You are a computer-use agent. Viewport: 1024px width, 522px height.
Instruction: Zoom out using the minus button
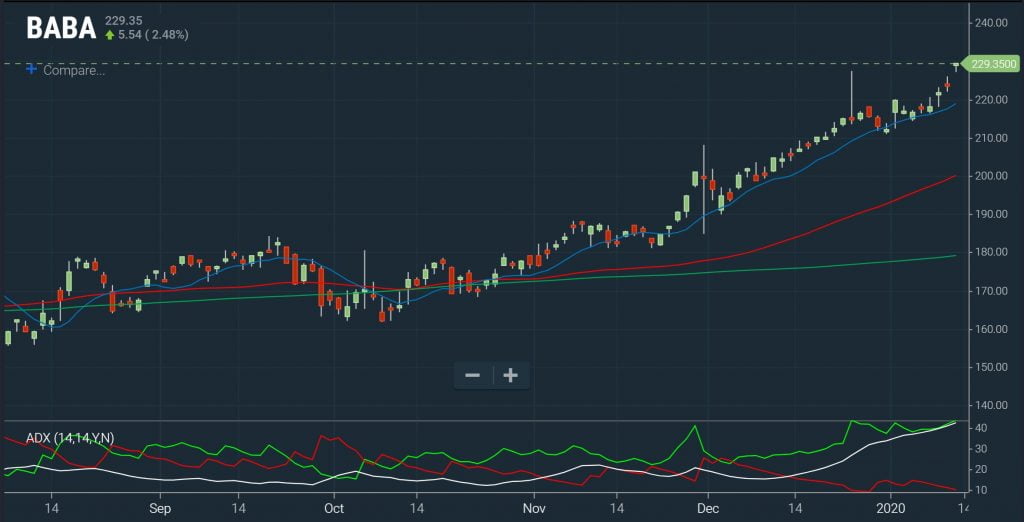pyautogui.click(x=473, y=376)
